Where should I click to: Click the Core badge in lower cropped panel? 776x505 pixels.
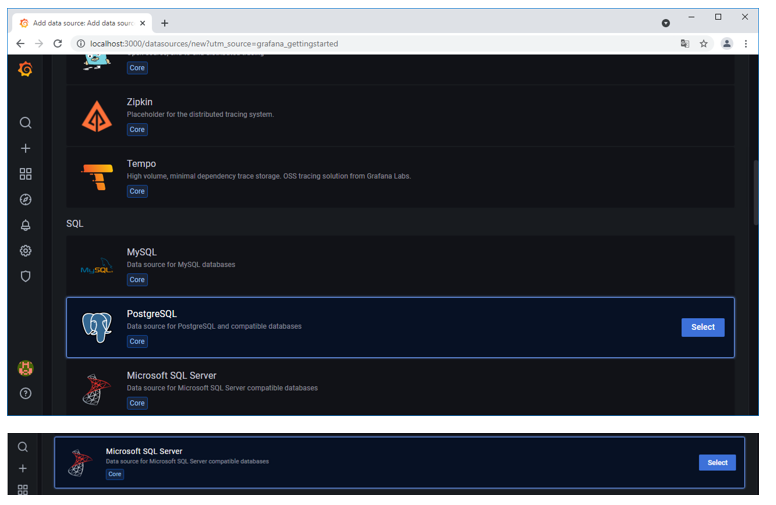point(115,474)
